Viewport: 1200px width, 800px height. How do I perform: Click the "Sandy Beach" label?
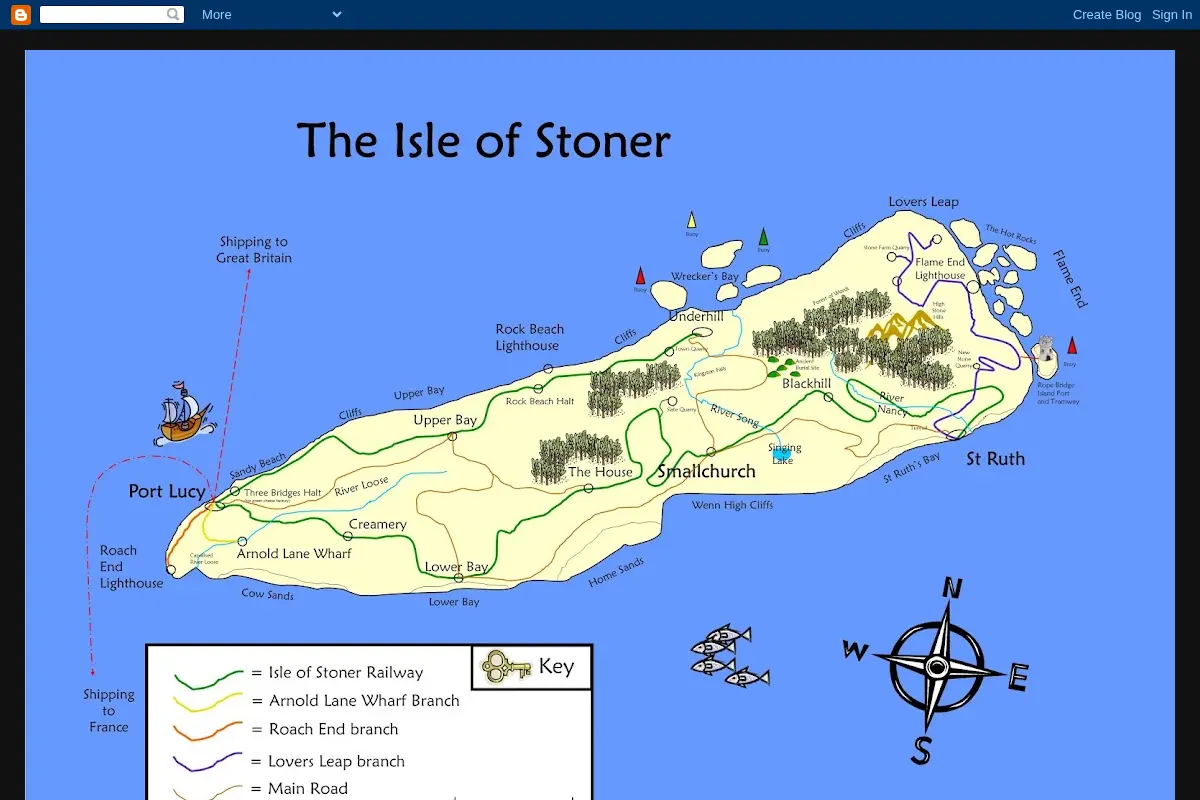[x=258, y=466]
